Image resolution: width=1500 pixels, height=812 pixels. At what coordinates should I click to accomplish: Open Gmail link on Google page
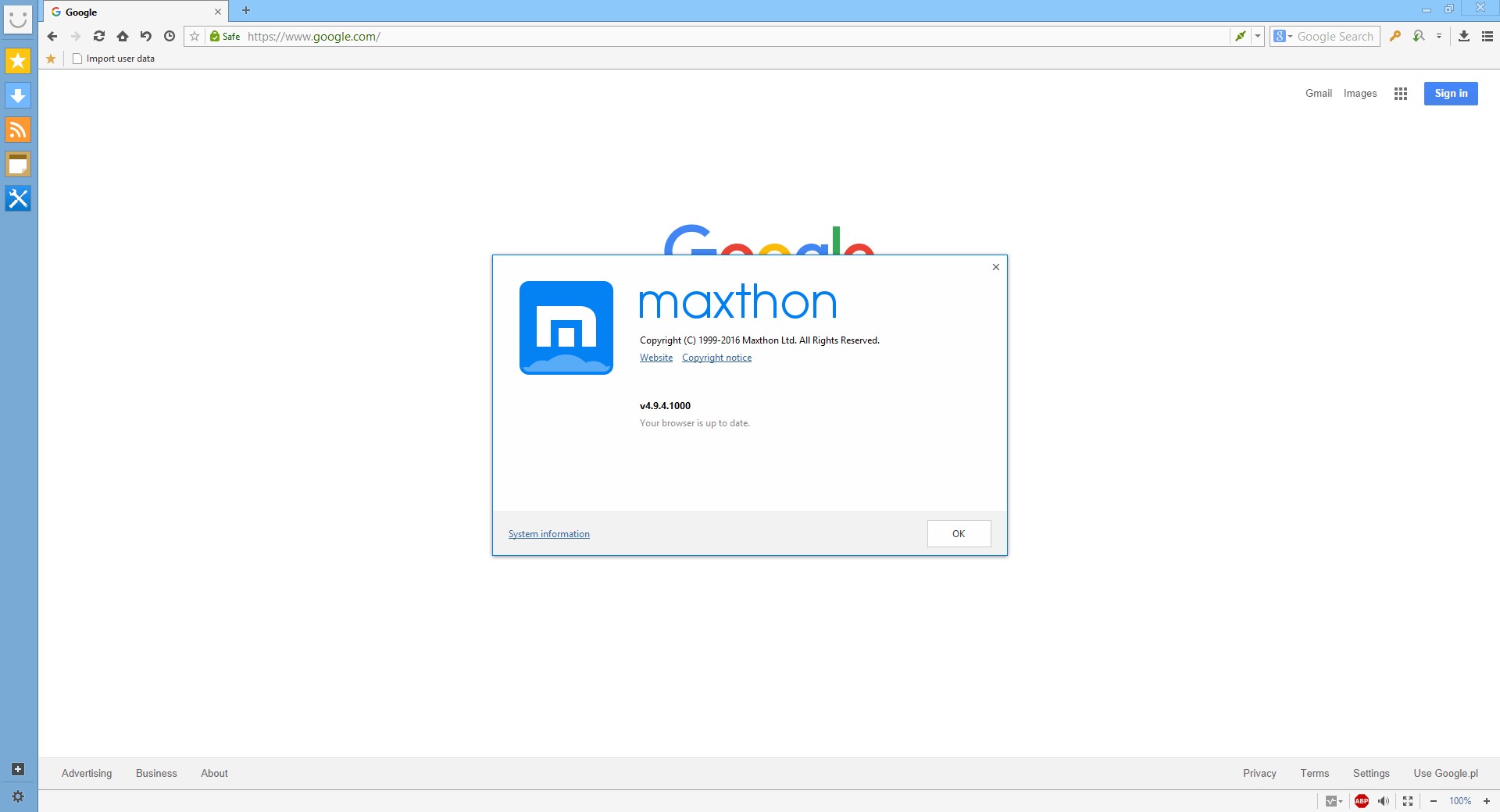tap(1319, 94)
